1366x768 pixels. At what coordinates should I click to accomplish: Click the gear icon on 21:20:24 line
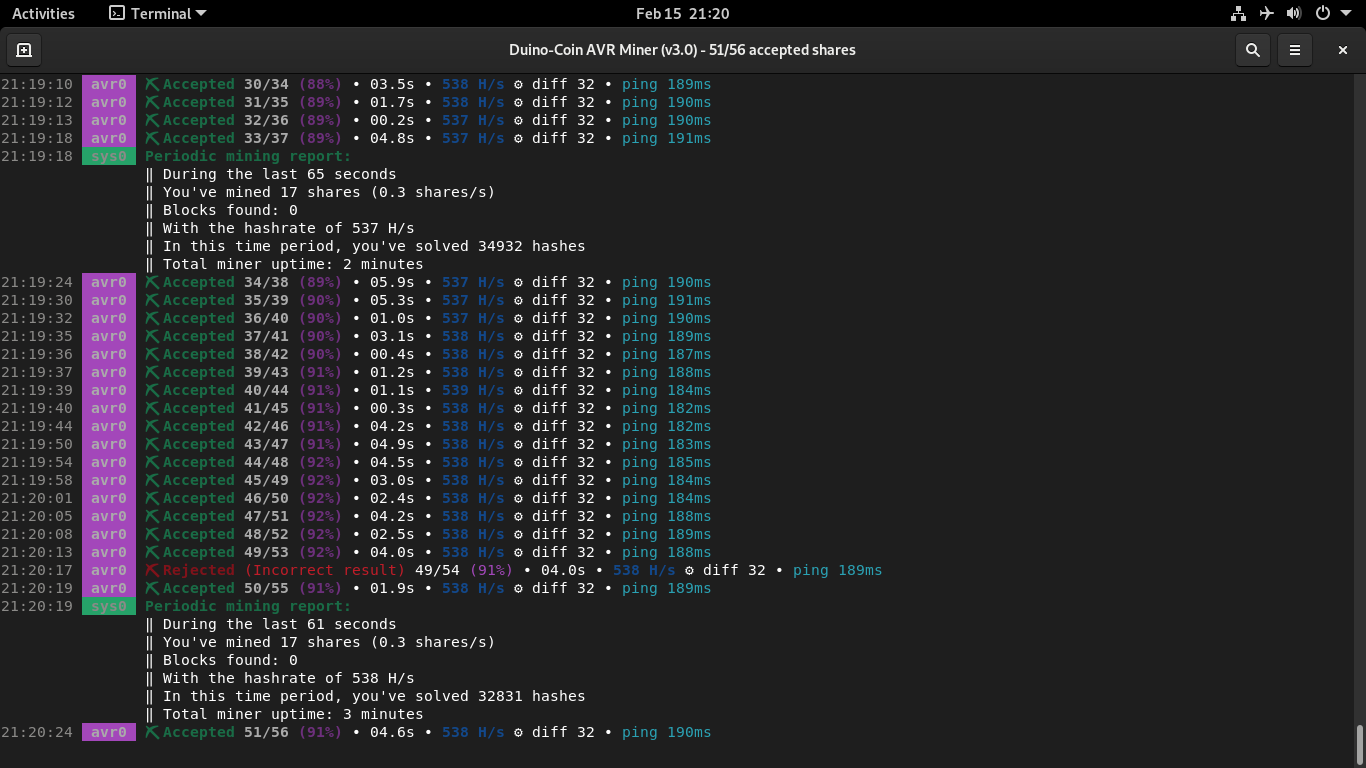coord(518,732)
